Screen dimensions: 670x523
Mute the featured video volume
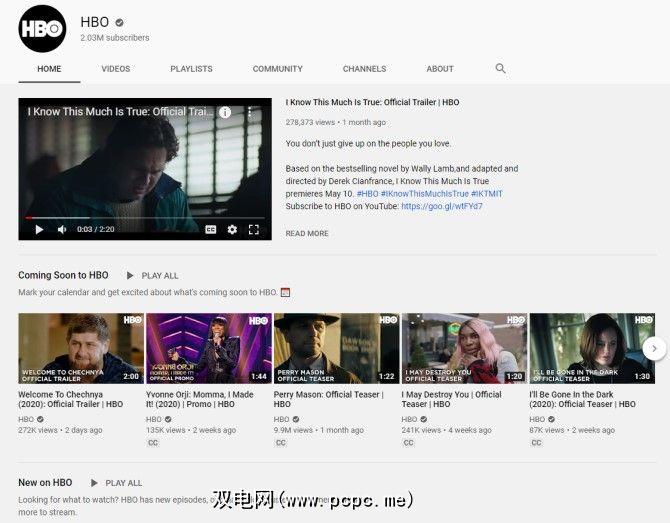62,230
